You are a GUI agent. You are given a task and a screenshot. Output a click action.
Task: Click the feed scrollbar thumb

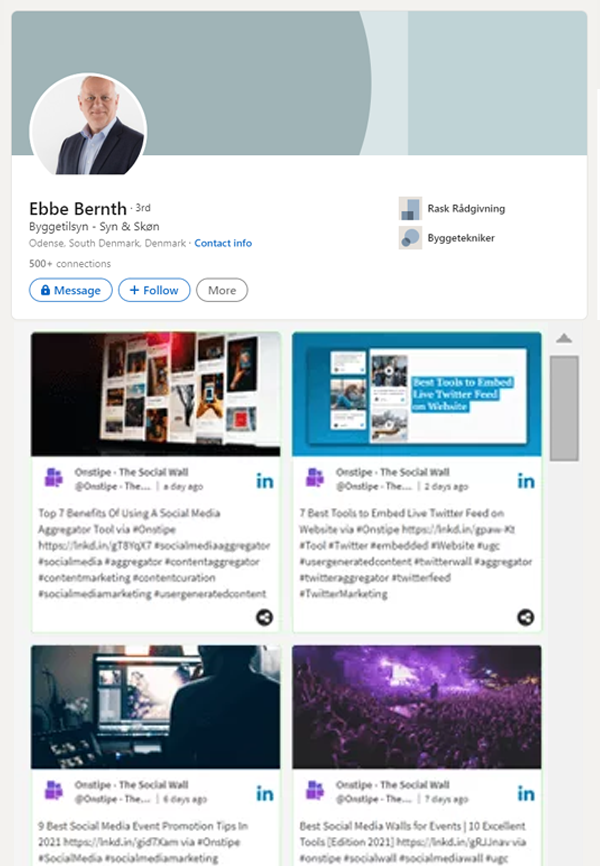[x=564, y=408]
